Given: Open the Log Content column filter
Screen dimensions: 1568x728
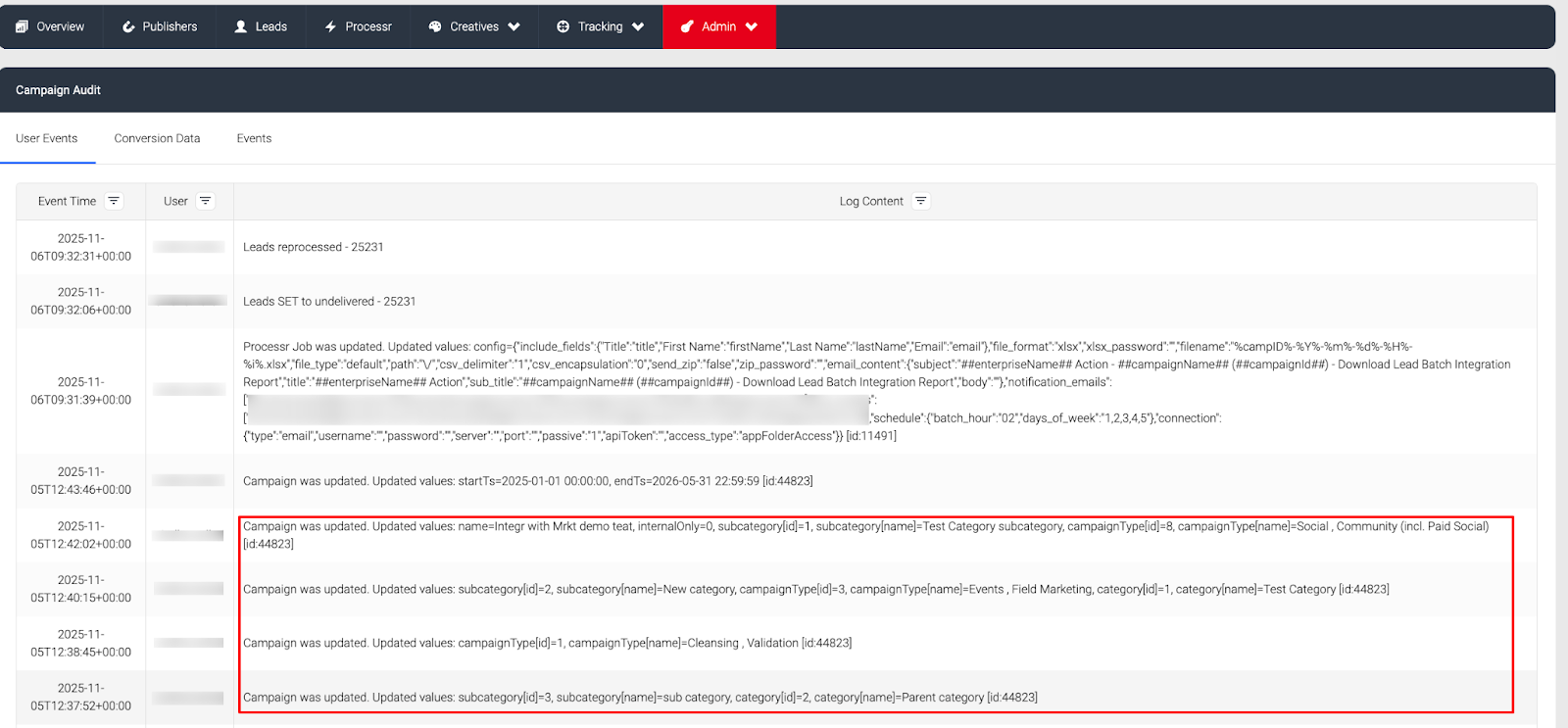Looking at the screenshot, I should click(920, 201).
